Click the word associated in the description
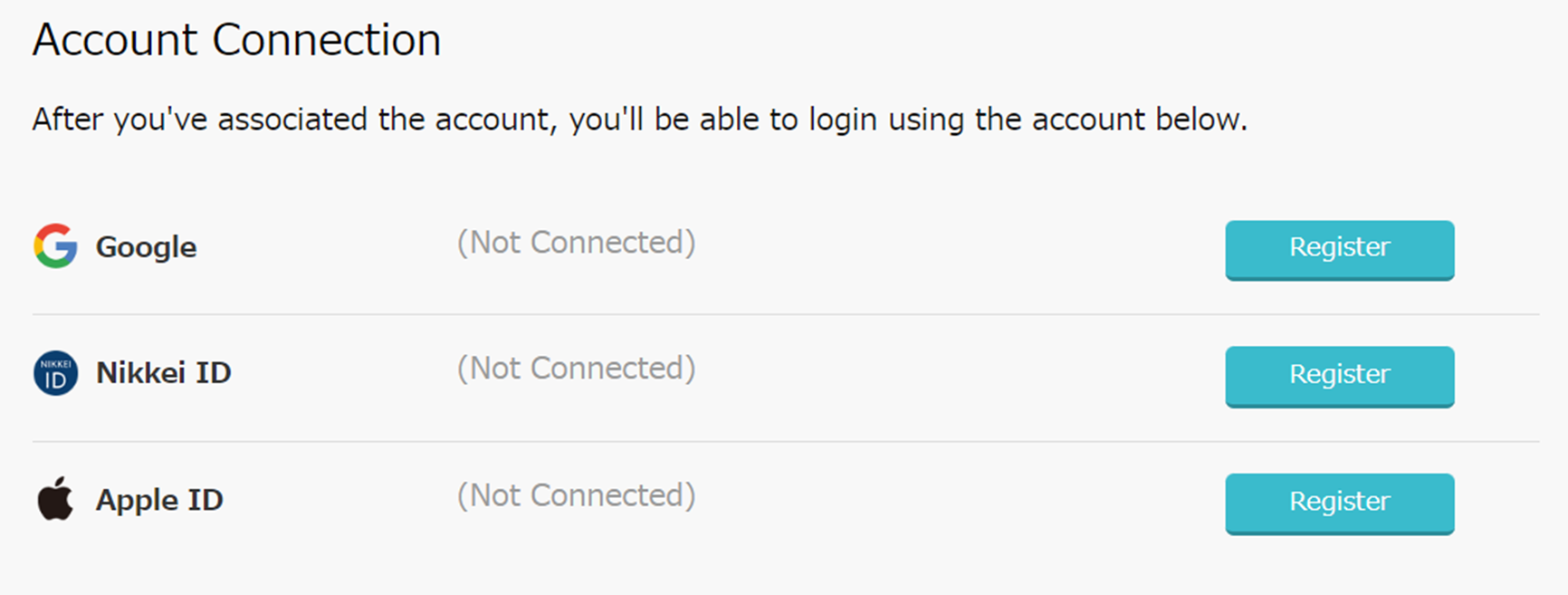1568x595 pixels. (x=292, y=120)
